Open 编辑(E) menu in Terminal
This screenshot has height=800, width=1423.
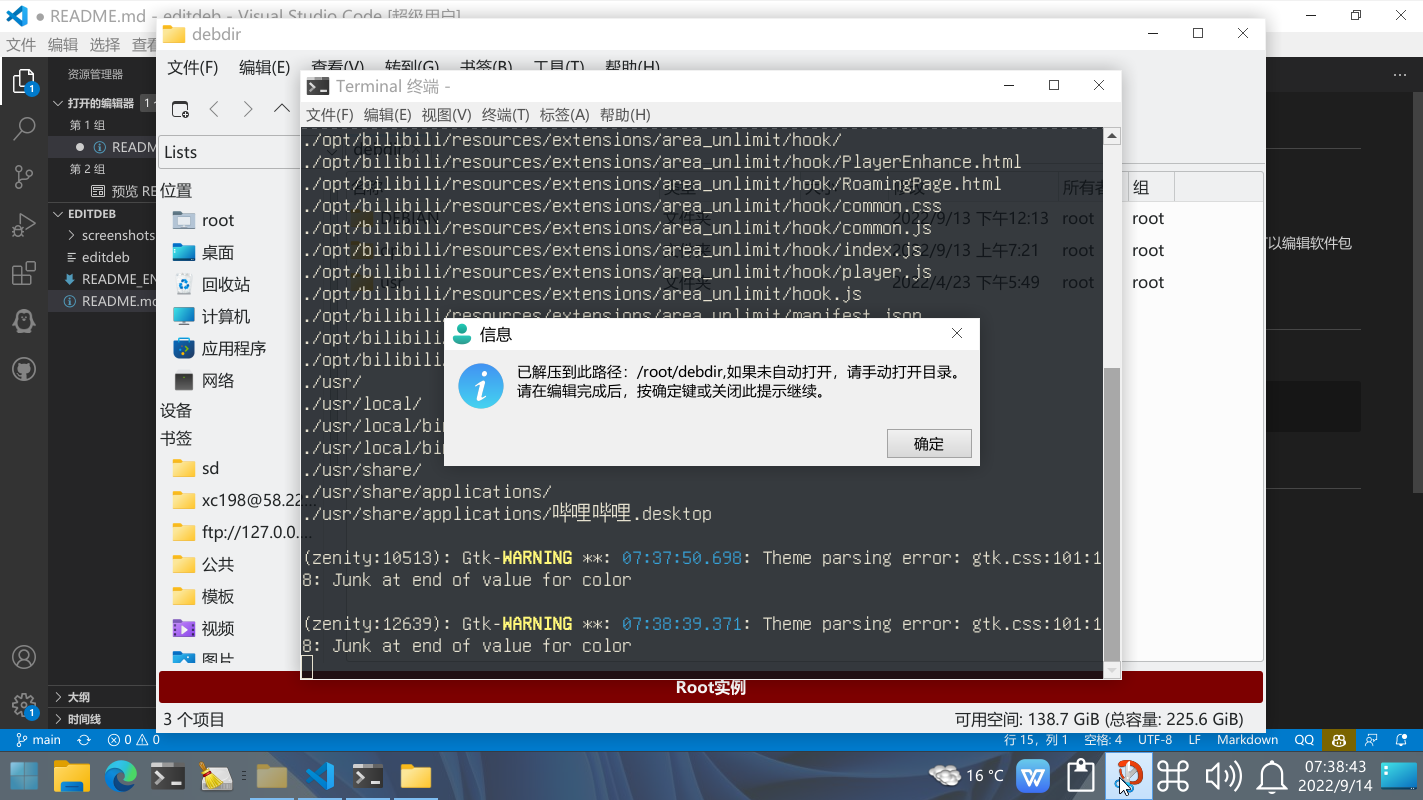tap(388, 115)
